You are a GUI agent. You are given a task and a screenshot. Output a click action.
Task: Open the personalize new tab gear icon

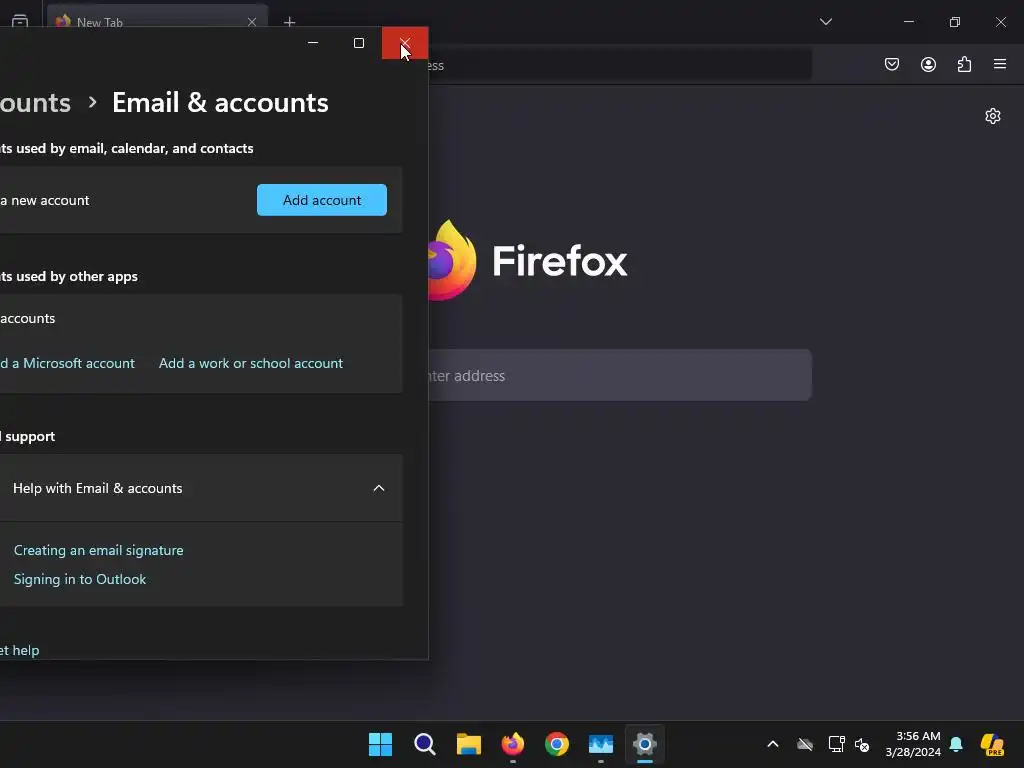[993, 116]
